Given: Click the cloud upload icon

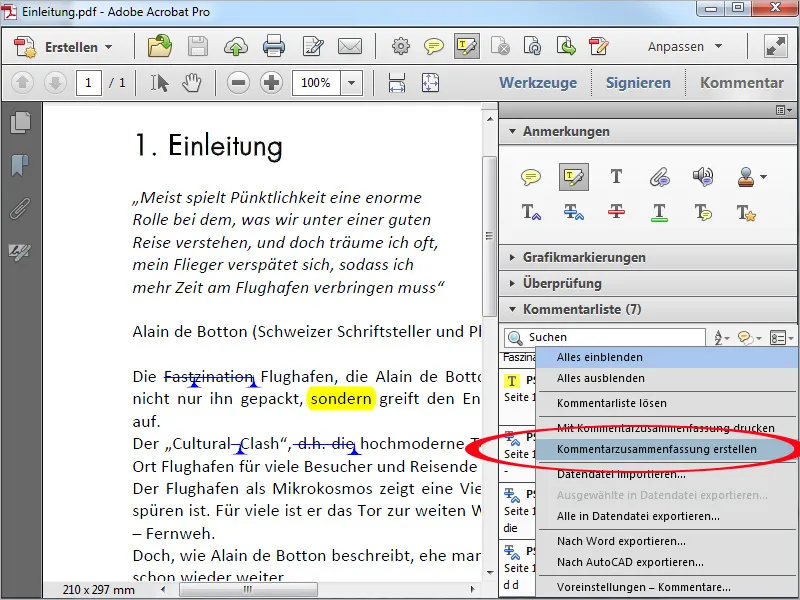Looking at the screenshot, I should tap(236, 46).
